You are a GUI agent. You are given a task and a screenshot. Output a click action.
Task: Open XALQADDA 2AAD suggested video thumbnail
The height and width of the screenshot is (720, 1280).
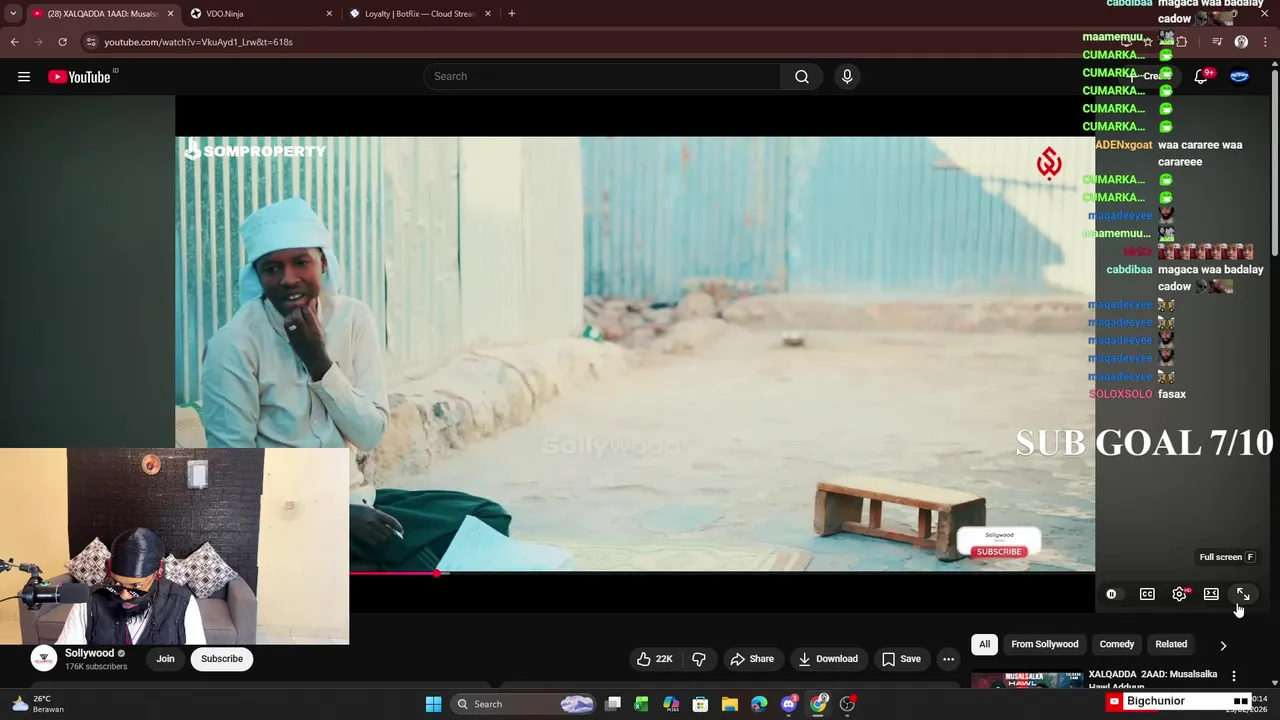(1027, 681)
